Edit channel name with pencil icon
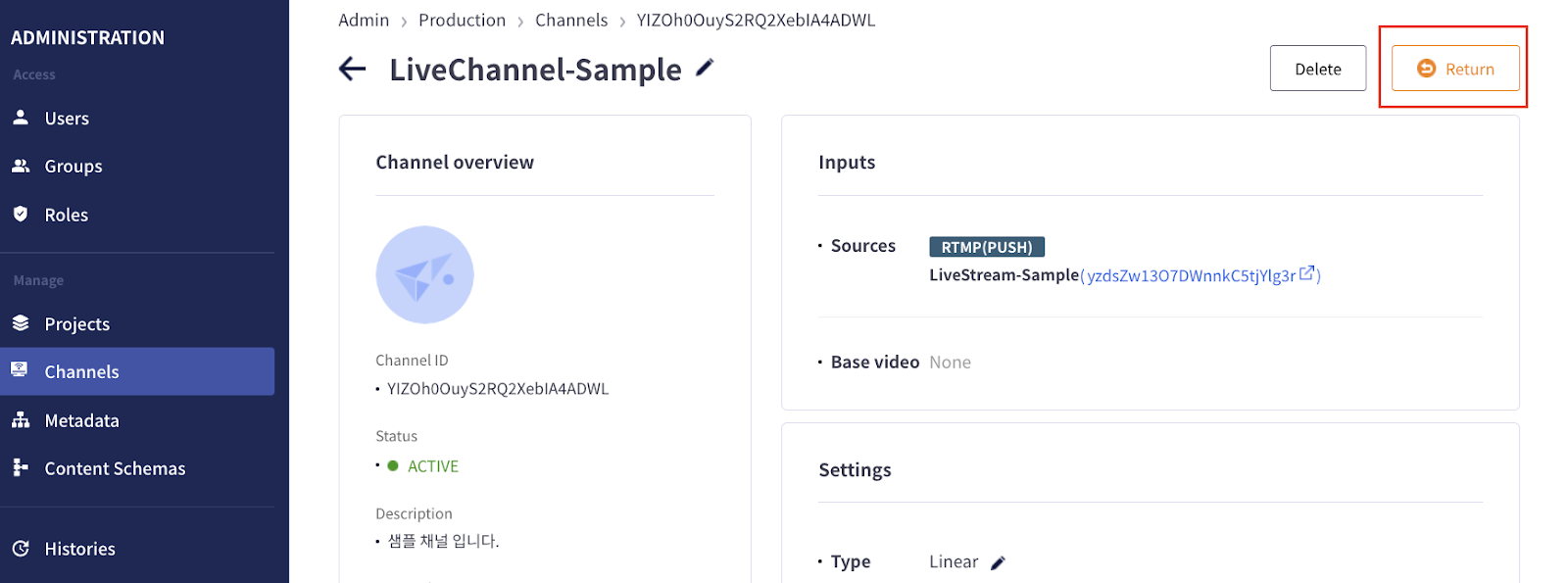The image size is (1568, 583). coord(705,68)
